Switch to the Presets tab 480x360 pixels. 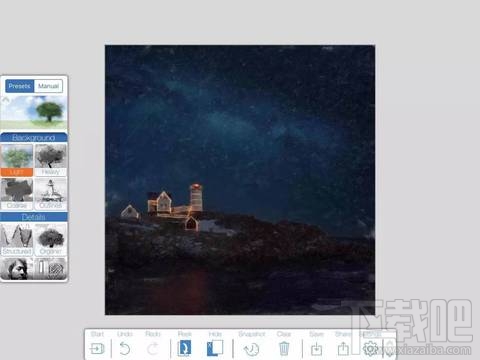[19, 86]
